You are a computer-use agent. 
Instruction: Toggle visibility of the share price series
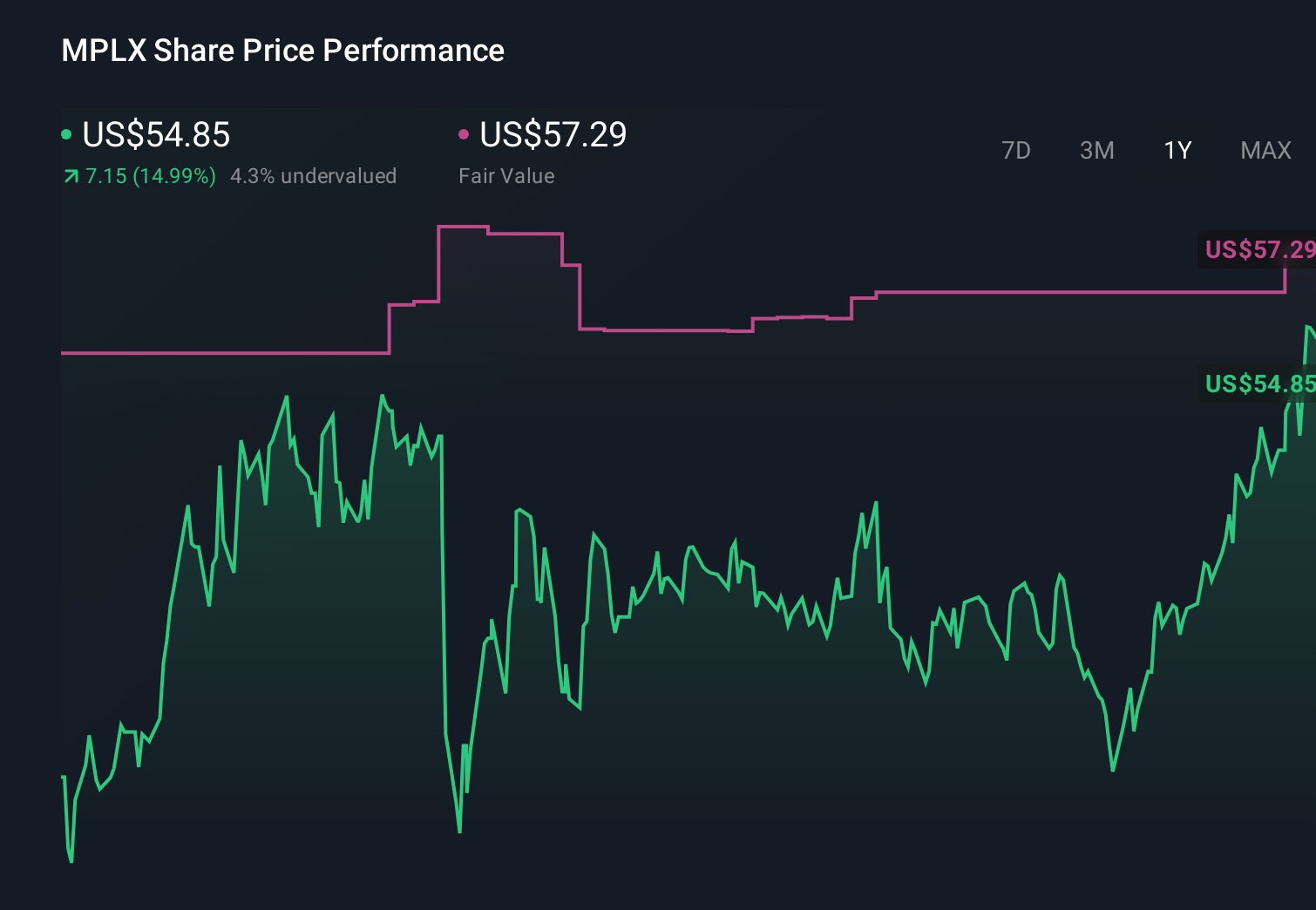click(x=66, y=133)
